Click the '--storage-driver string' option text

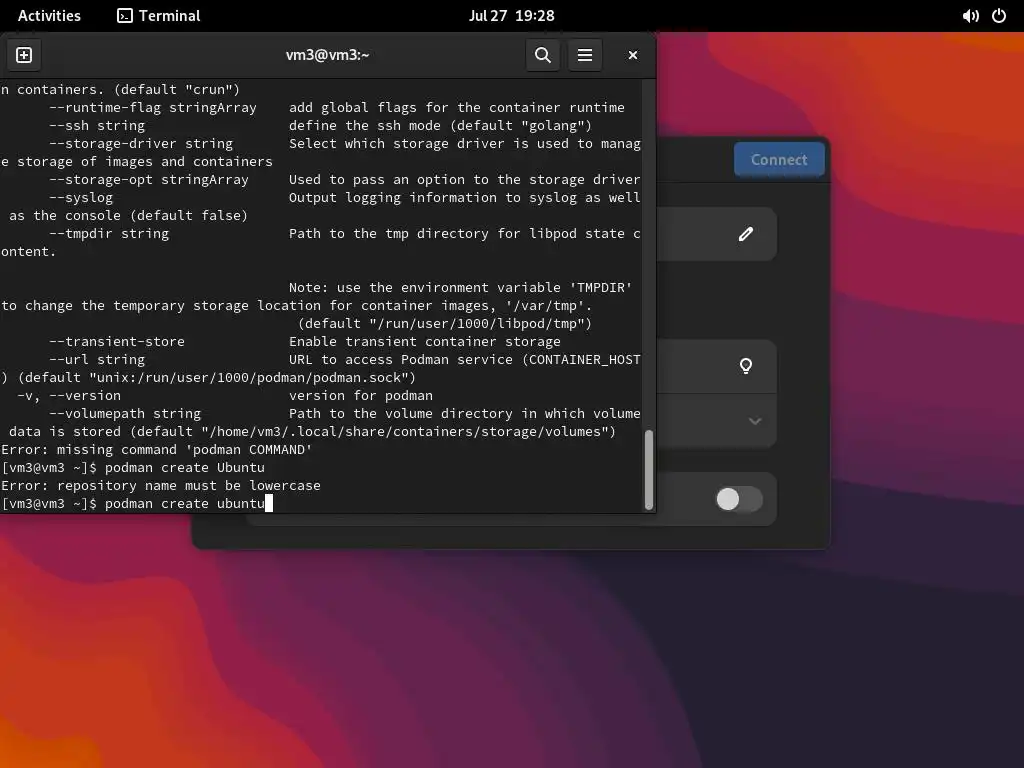tap(141, 143)
